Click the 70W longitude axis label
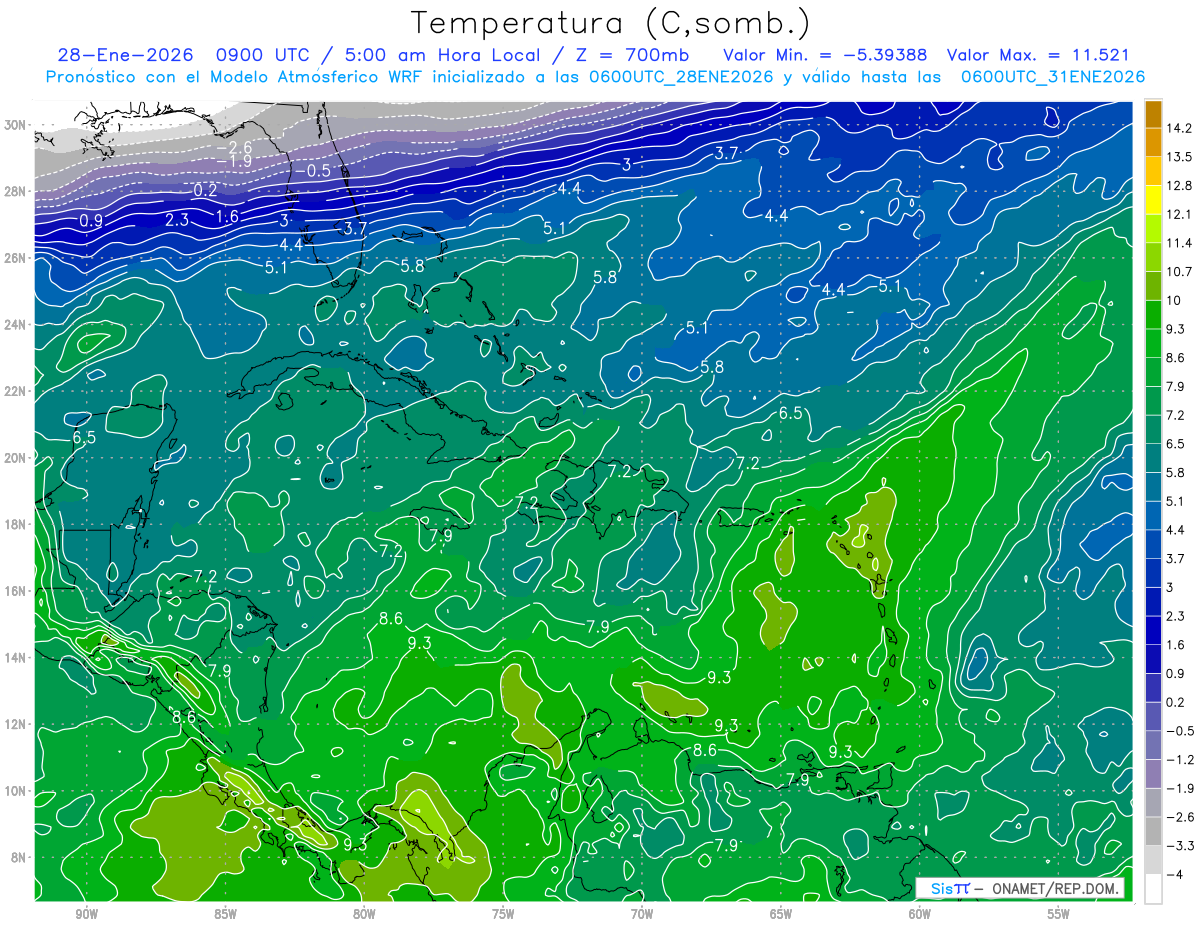This screenshot has width=1200, height=927. [x=642, y=913]
